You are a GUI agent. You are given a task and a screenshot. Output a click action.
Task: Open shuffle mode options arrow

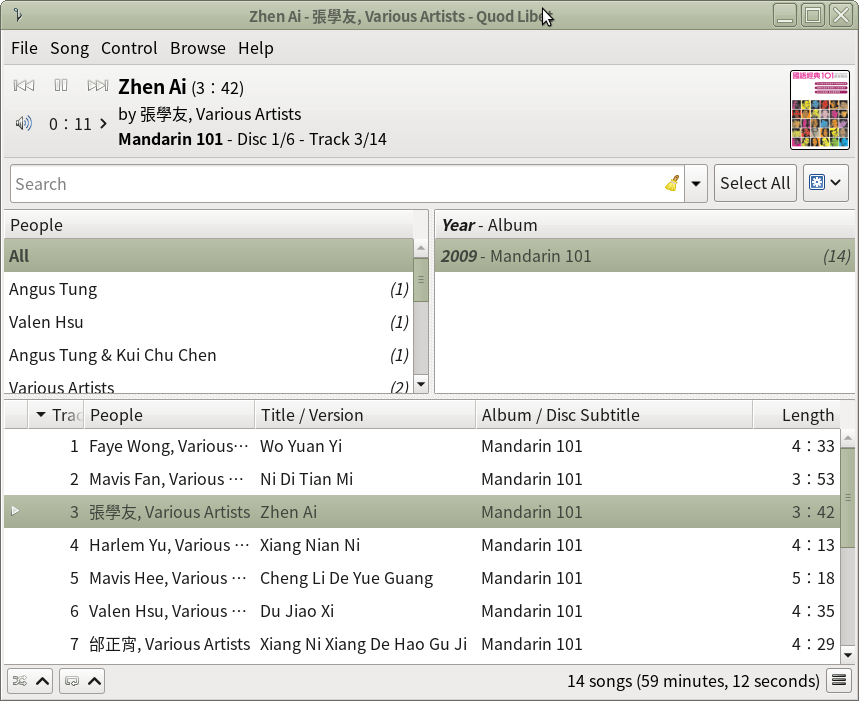click(x=42, y=681)
